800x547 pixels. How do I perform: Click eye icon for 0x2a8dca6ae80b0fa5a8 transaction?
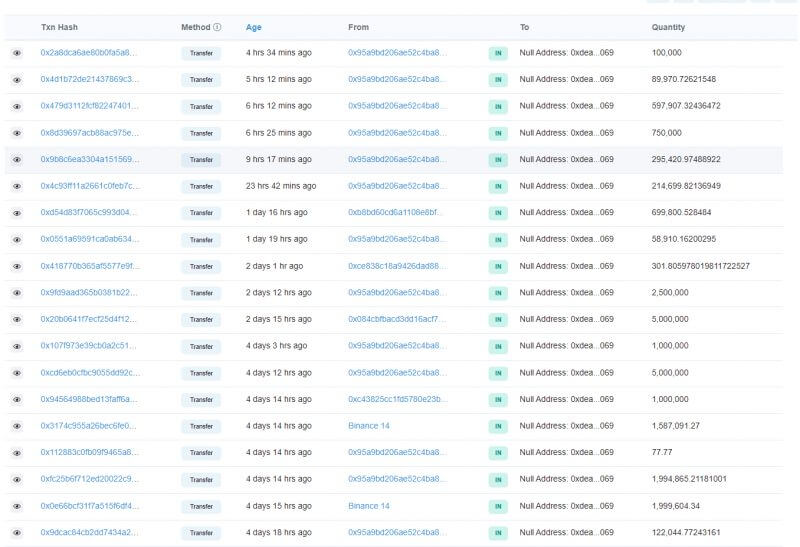pyautogui.click(x=17, y=53)
